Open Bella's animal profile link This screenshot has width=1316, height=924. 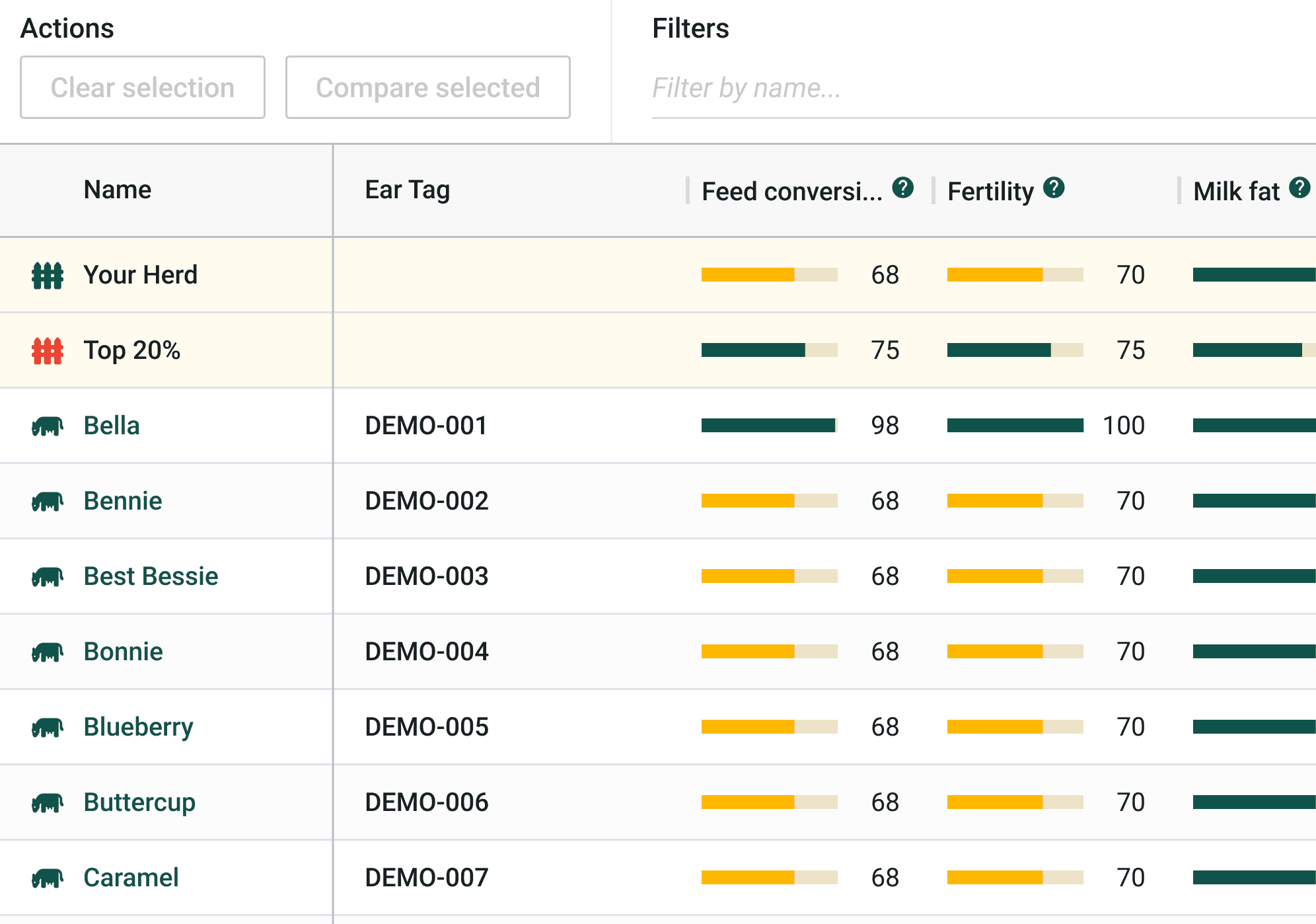point(112,426)
